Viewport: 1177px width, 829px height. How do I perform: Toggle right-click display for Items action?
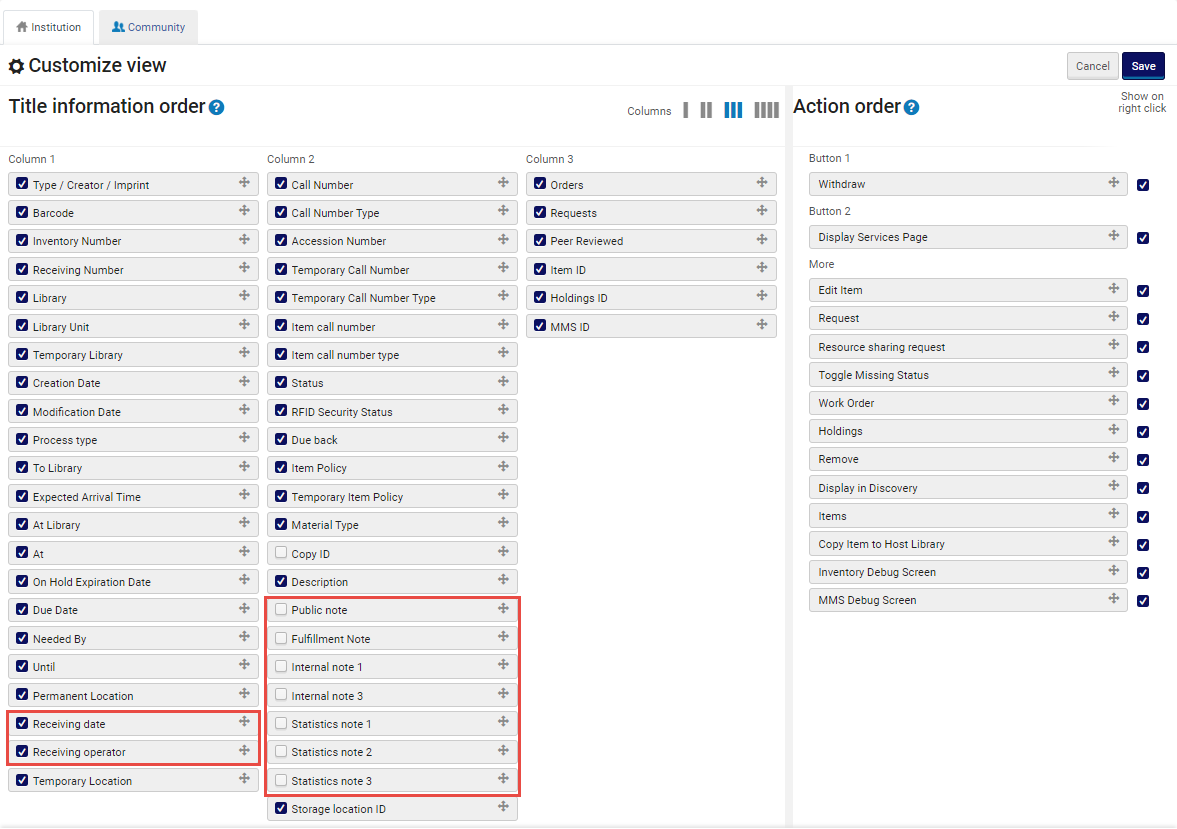pyautogui.click(x=1142, y=517)
